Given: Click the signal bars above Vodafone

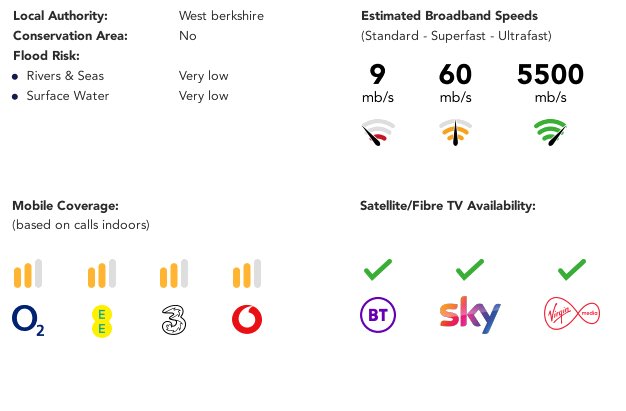Looking at the screenshot, I should 247,274.
